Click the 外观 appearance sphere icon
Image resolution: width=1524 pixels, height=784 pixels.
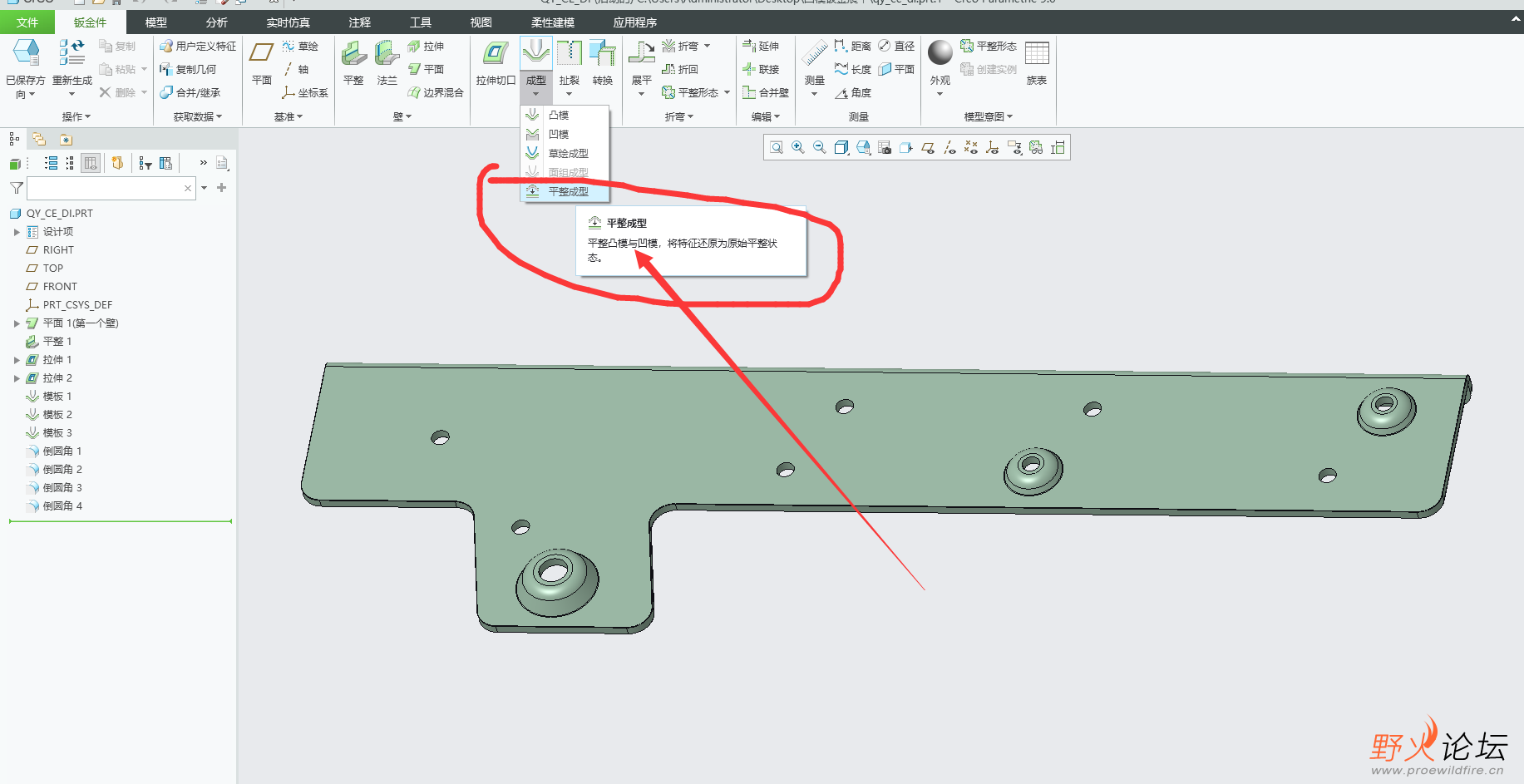point(940,52)
